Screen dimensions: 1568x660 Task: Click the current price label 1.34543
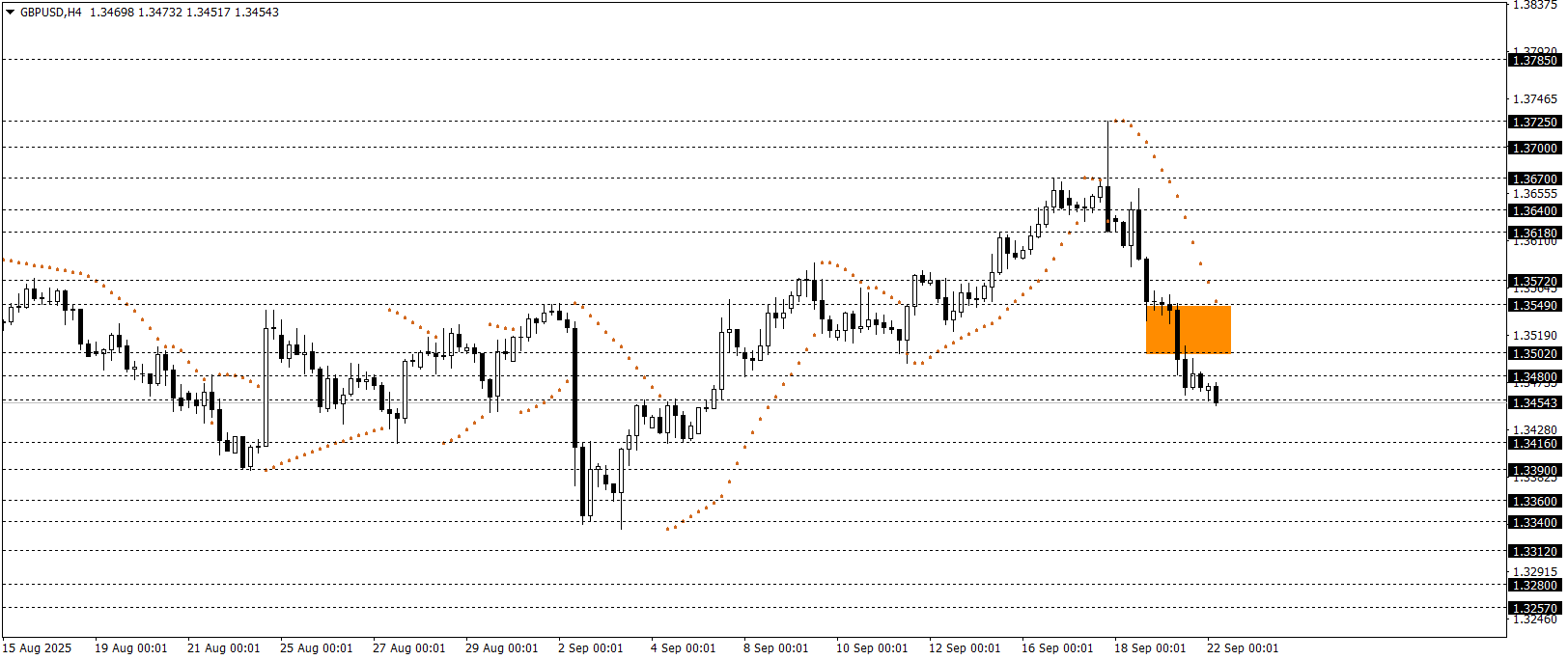click(1534, 402)
